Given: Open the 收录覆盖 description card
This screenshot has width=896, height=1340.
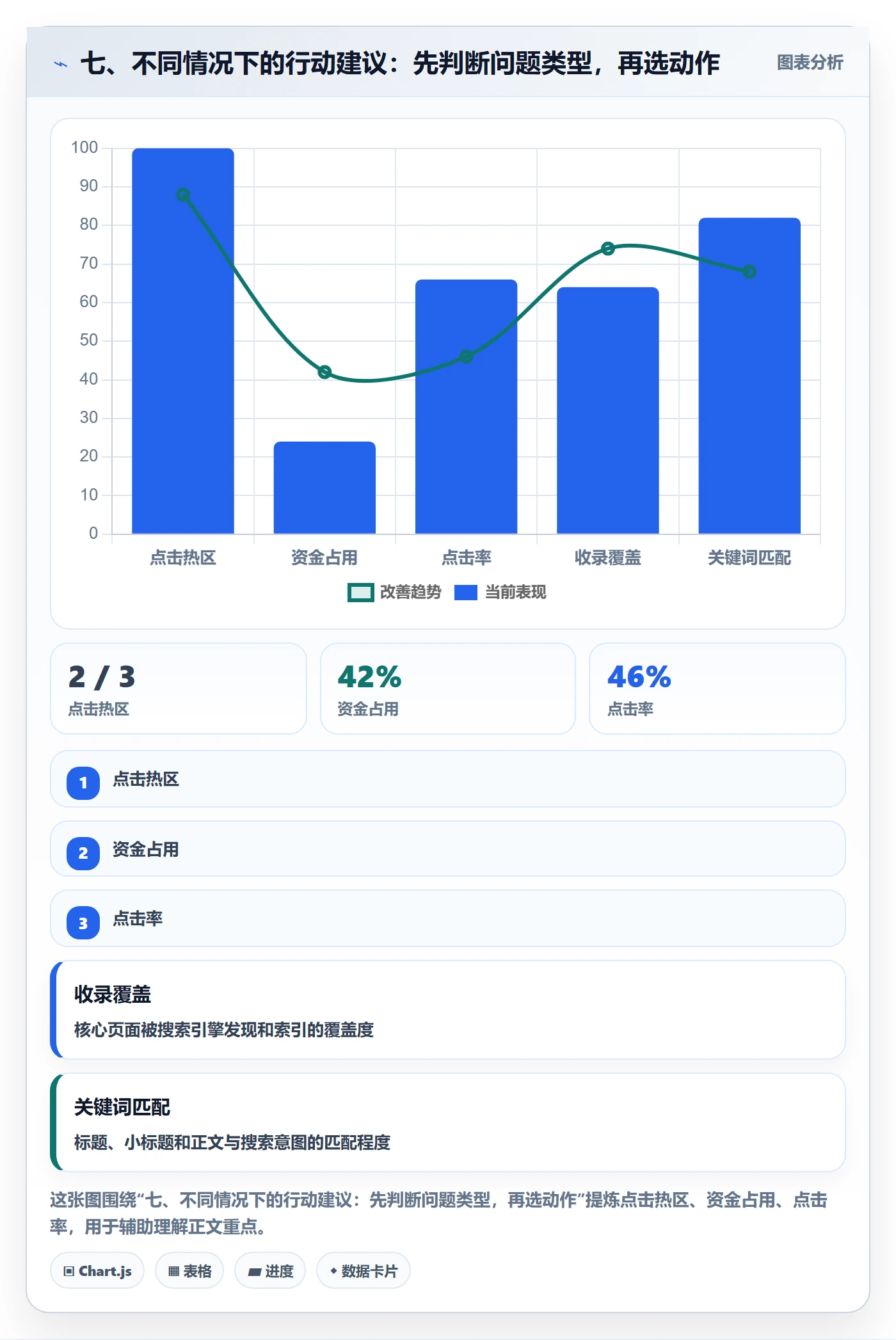Looking at the screenshot, I should point(448,1010).
